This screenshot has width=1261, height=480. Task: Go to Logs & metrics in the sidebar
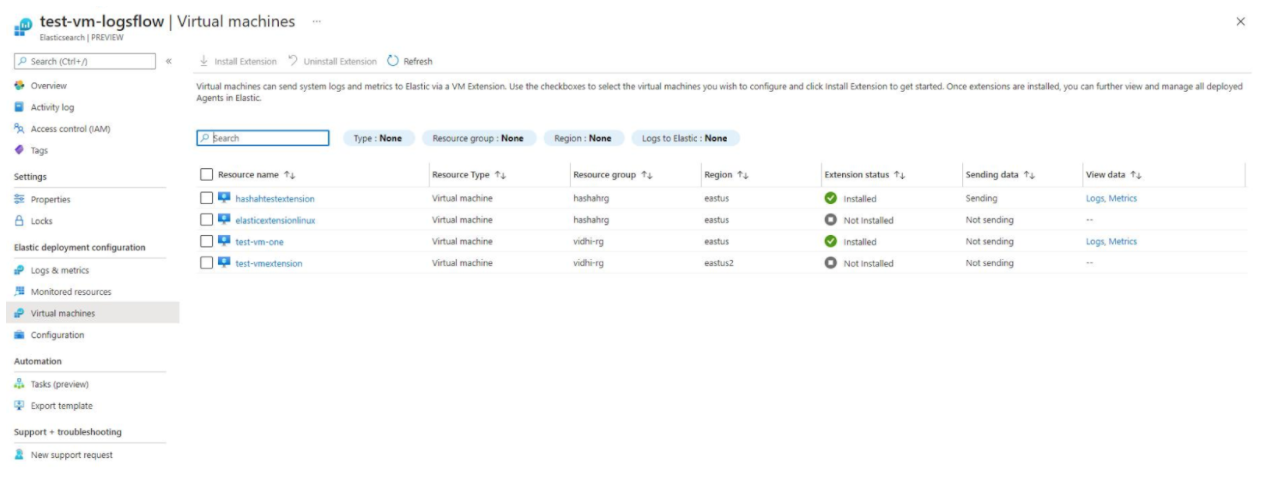[x=59, y=270]
